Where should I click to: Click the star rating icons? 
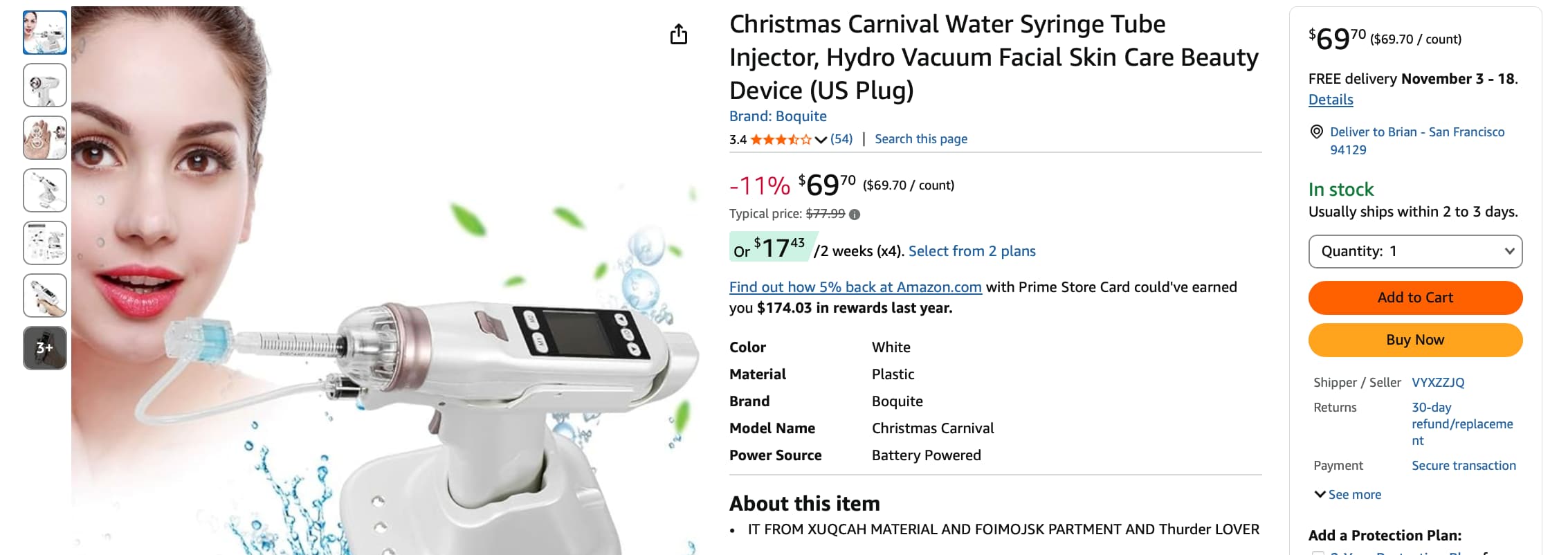[781, 140]
